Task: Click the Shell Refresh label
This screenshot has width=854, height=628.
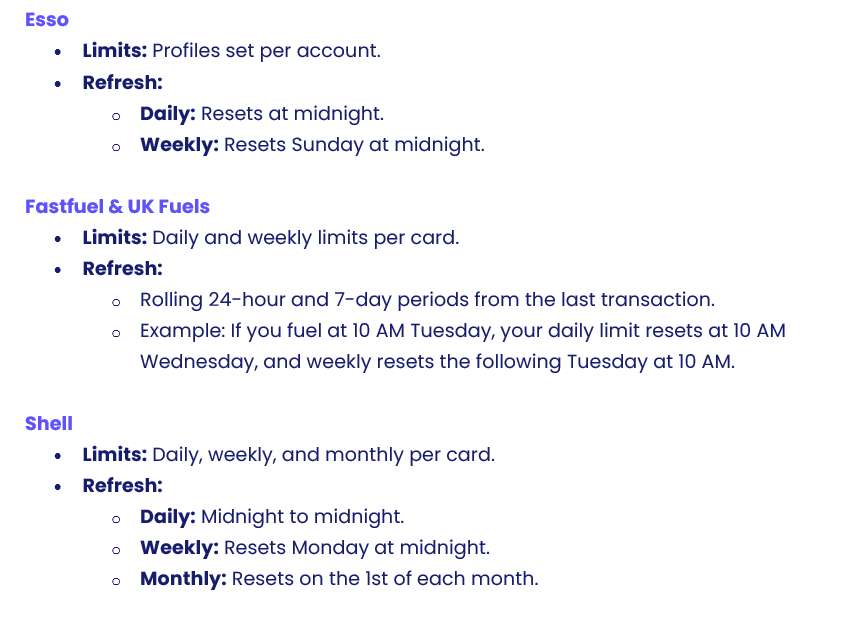Action: [x=122, y=486]
